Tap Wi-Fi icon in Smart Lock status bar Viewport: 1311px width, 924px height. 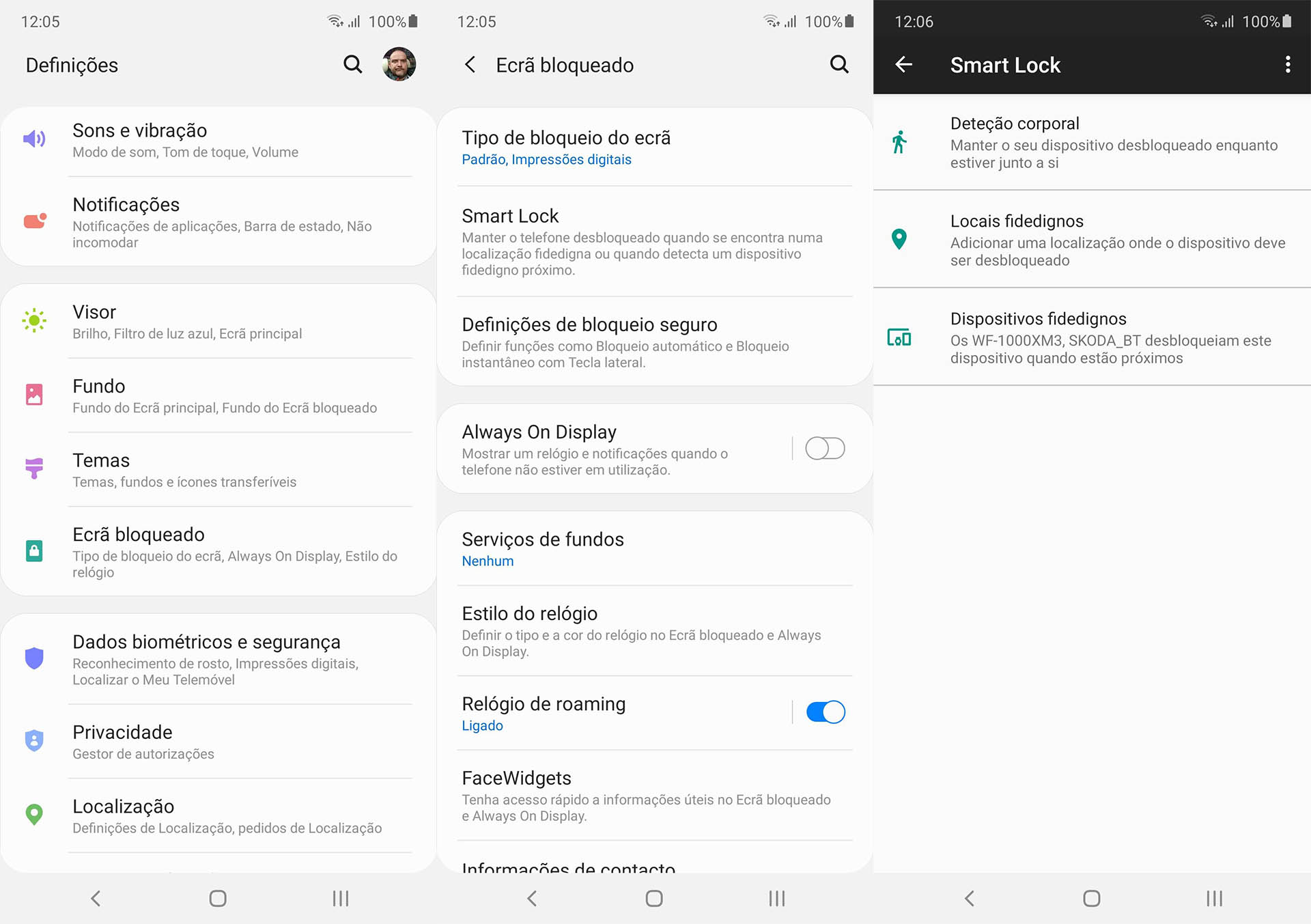(x=1209, y=21)
